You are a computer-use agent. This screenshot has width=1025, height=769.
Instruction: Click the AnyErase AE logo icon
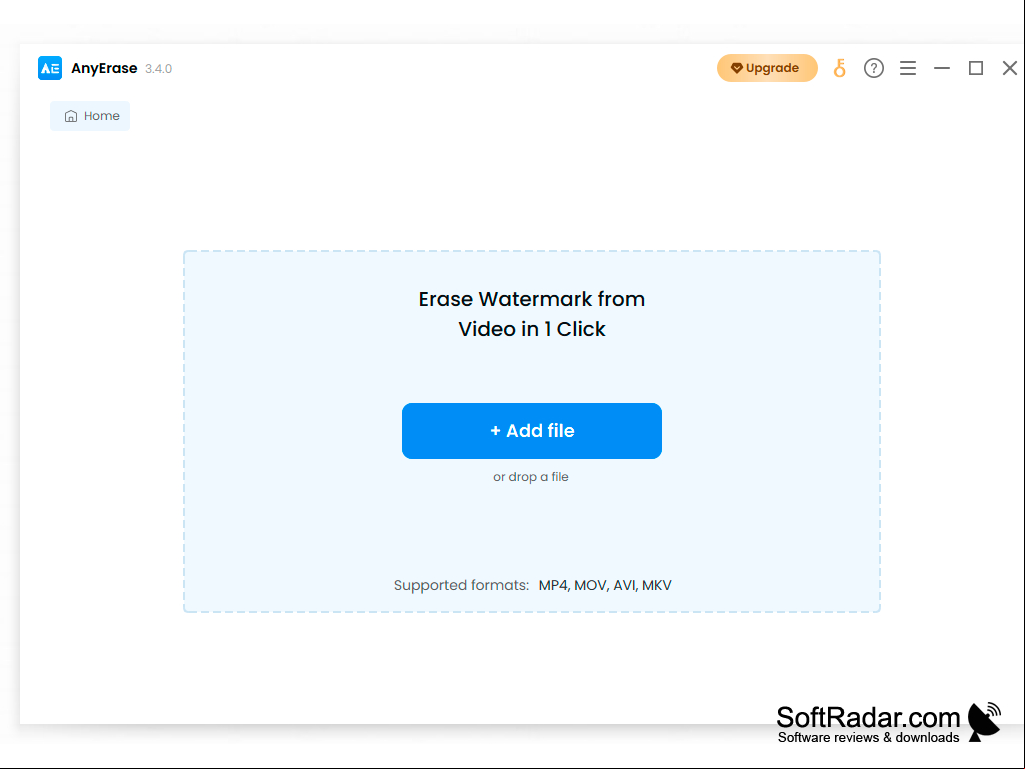point(50,68)
